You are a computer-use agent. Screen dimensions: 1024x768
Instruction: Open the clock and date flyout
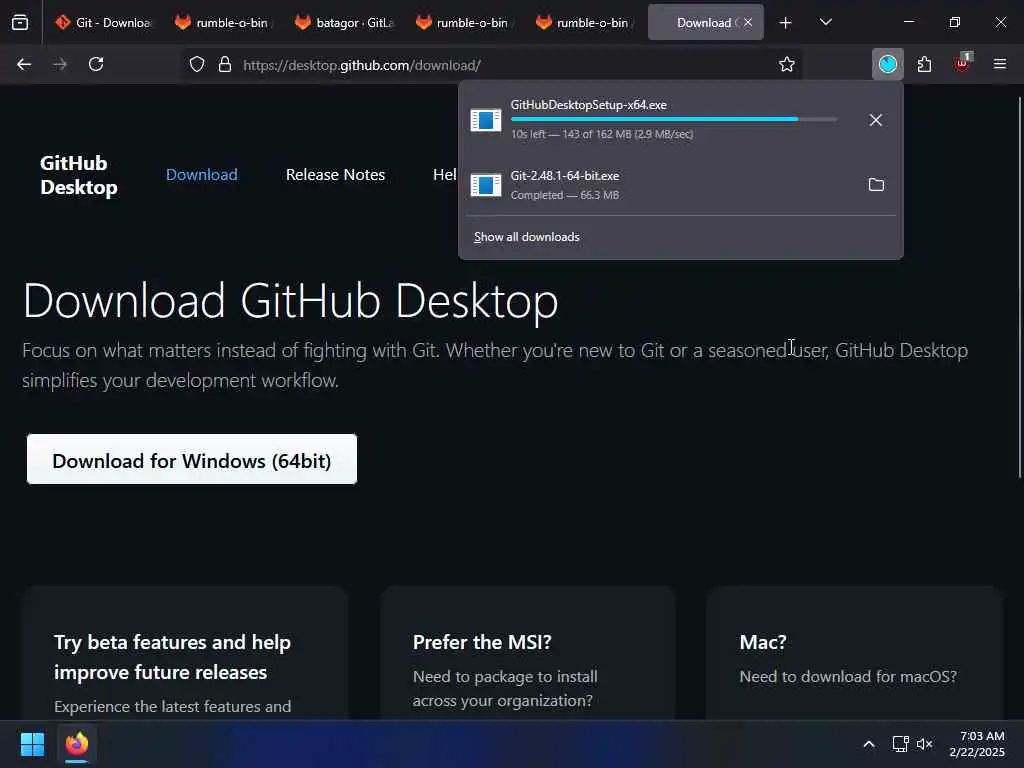click(x=977, y=744)
